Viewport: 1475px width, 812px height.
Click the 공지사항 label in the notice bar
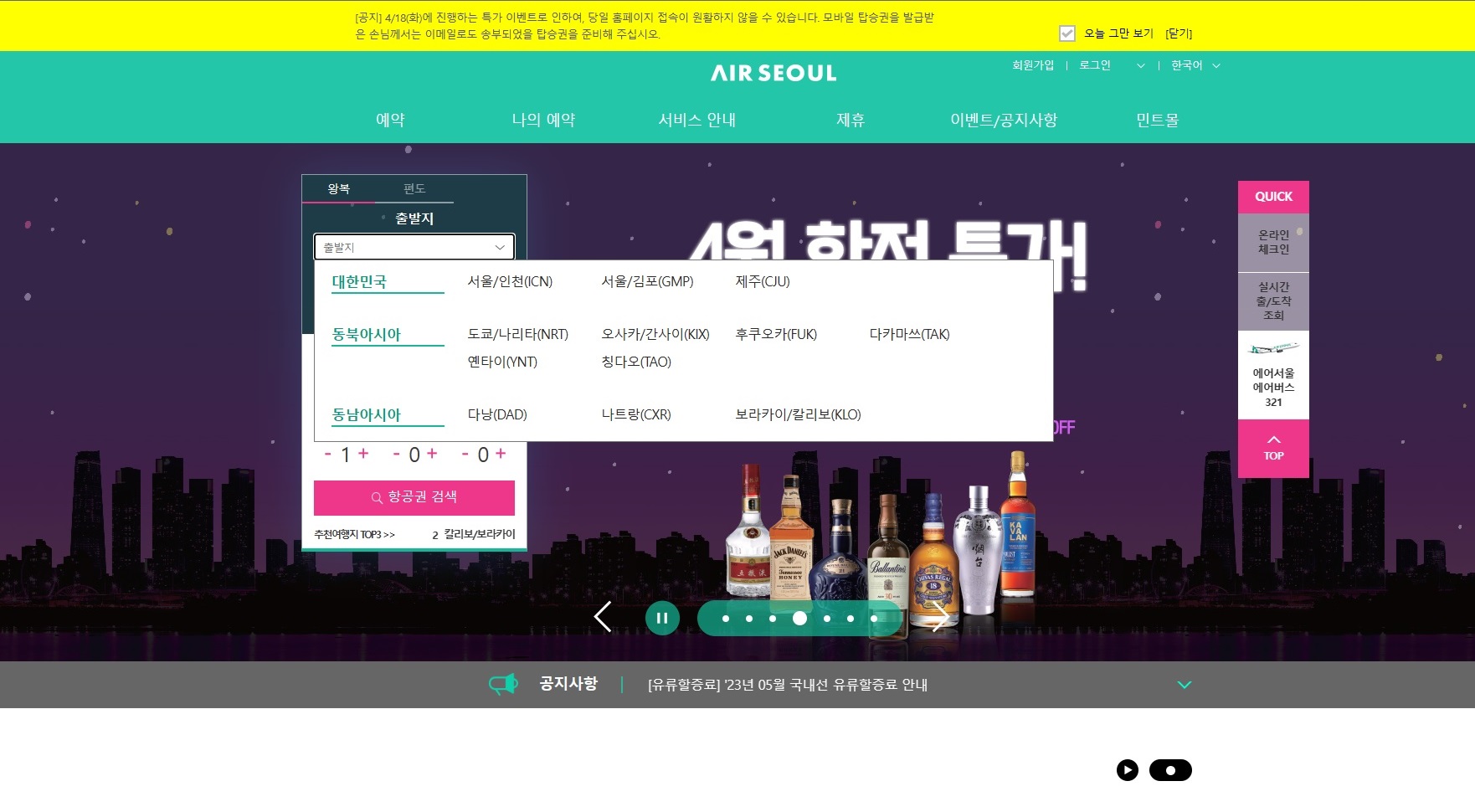[568, 684]
